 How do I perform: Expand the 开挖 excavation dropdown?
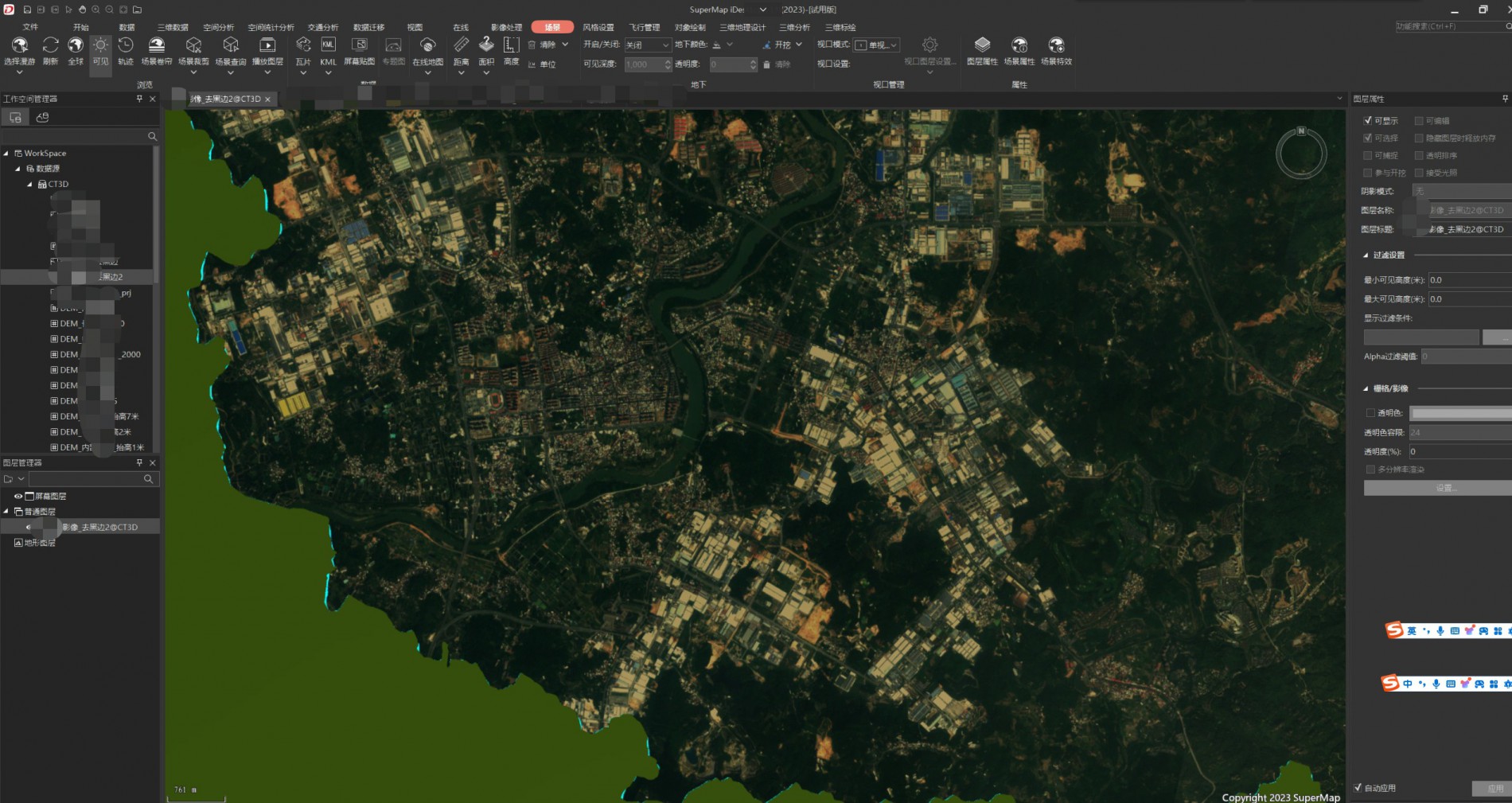(x=798, y=45)
